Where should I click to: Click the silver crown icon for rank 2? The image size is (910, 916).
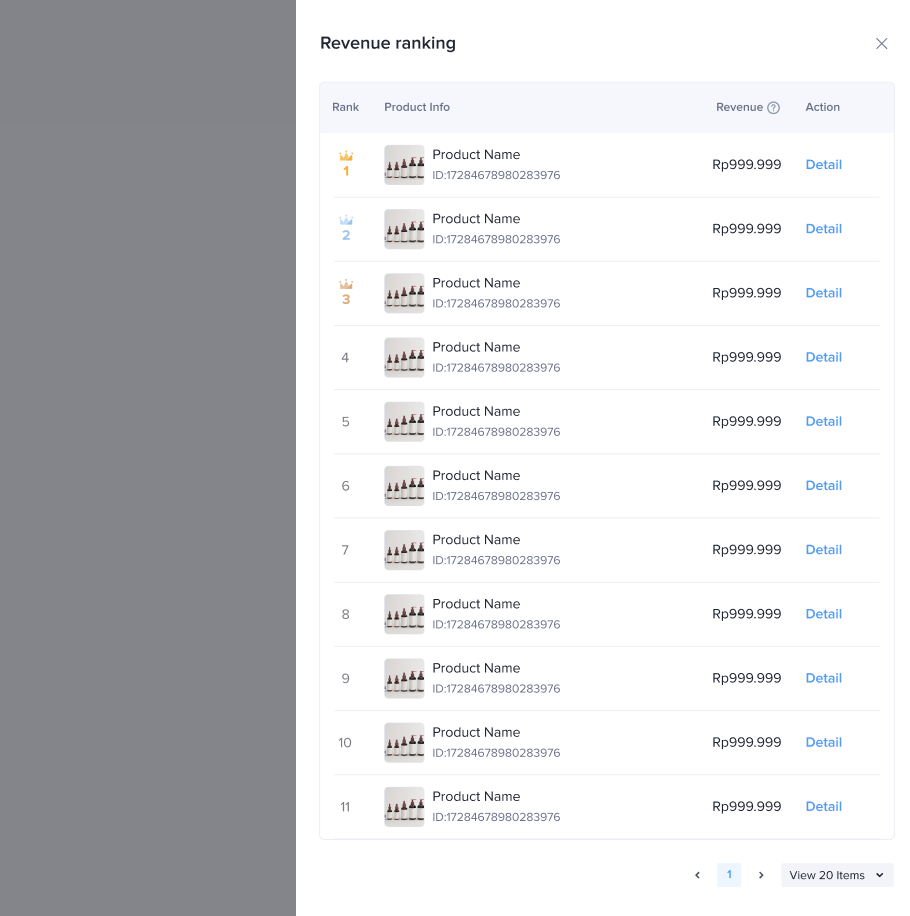pos(346,220)
